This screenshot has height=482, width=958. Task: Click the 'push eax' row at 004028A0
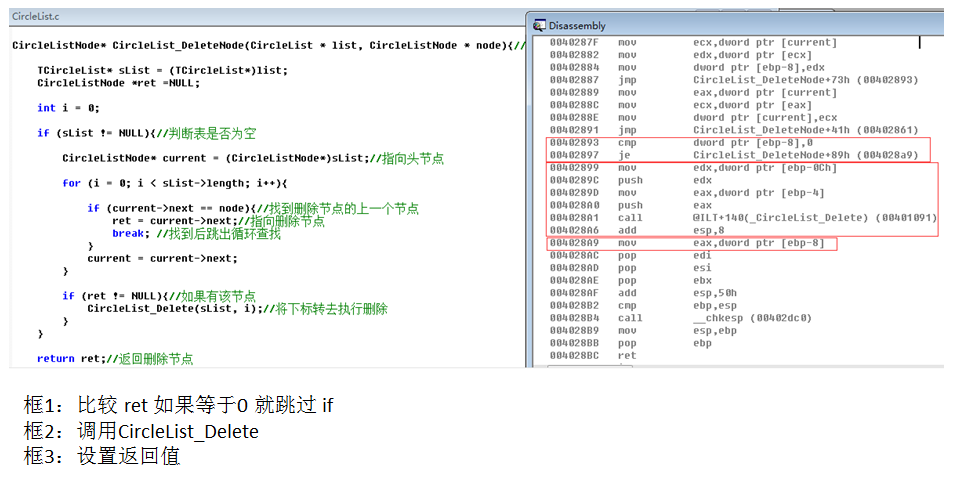631,205
